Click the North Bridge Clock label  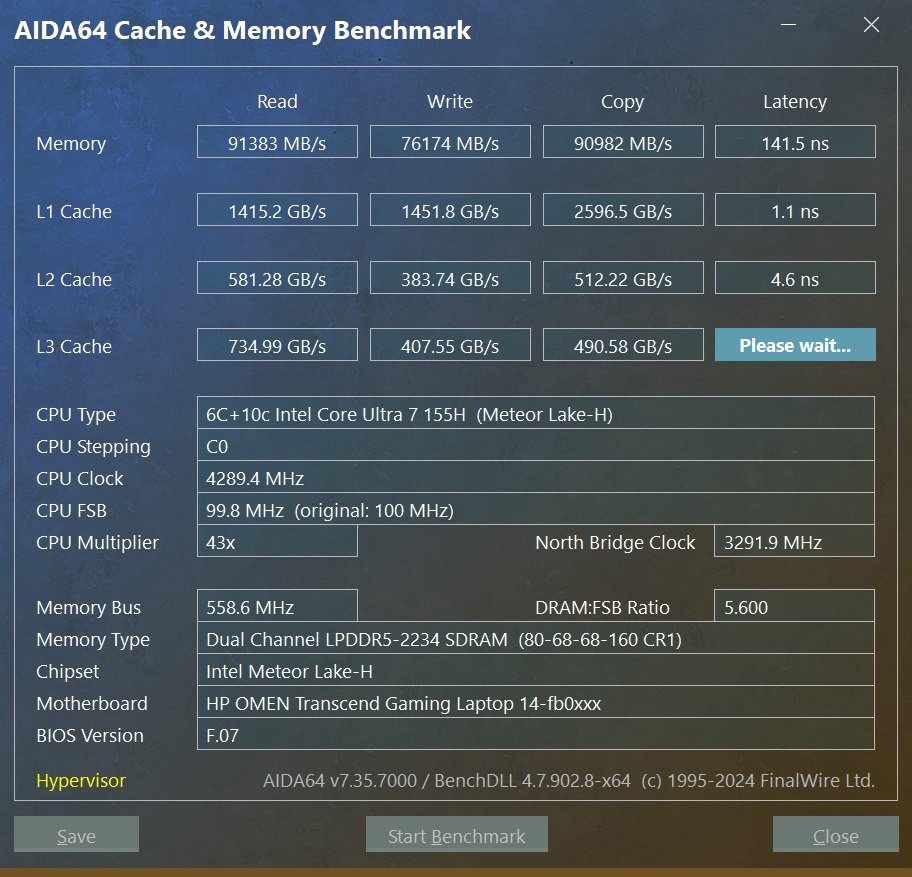tap(615, 543)
